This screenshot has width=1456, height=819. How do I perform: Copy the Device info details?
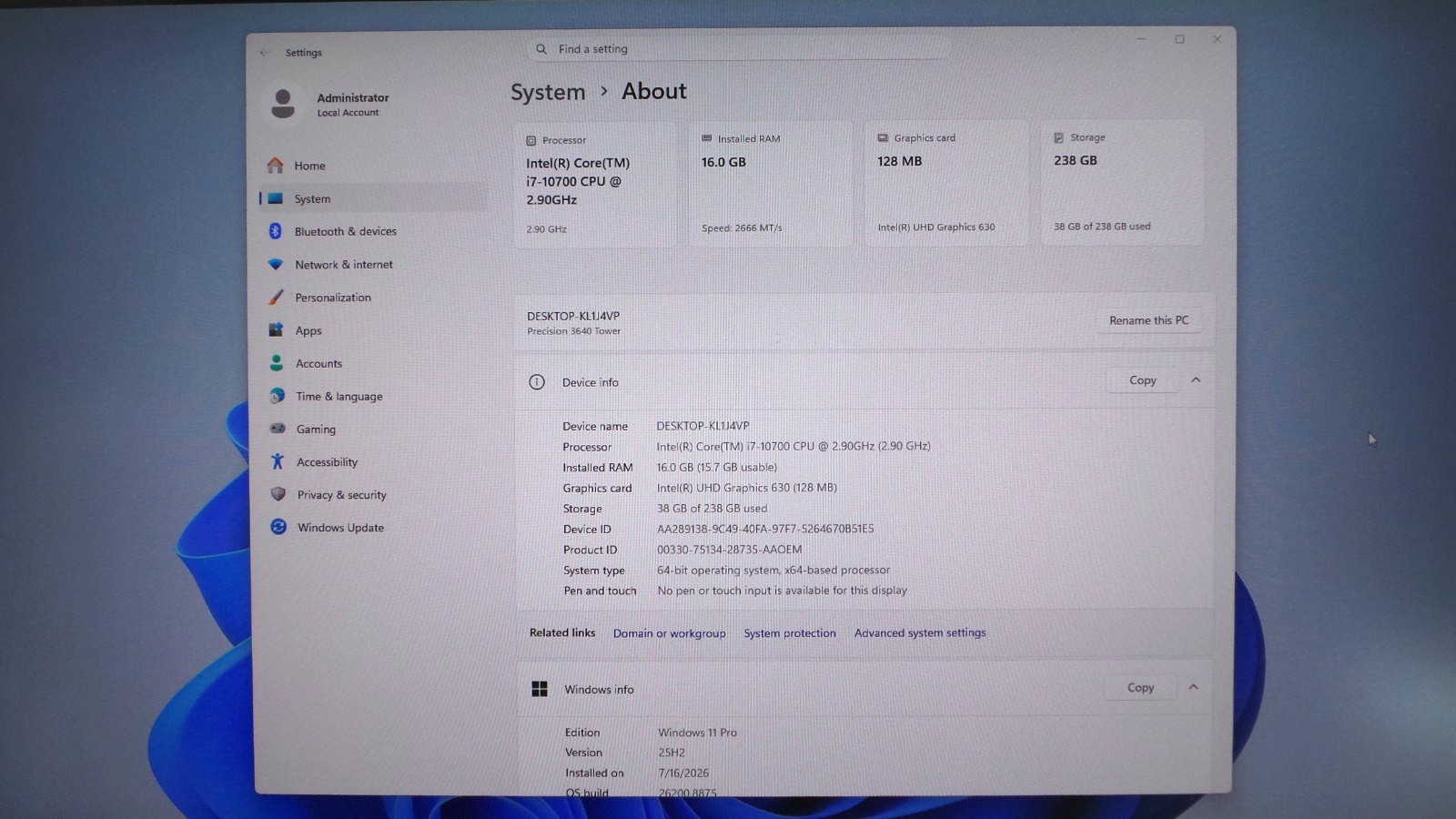click(x=1142, y=380)
